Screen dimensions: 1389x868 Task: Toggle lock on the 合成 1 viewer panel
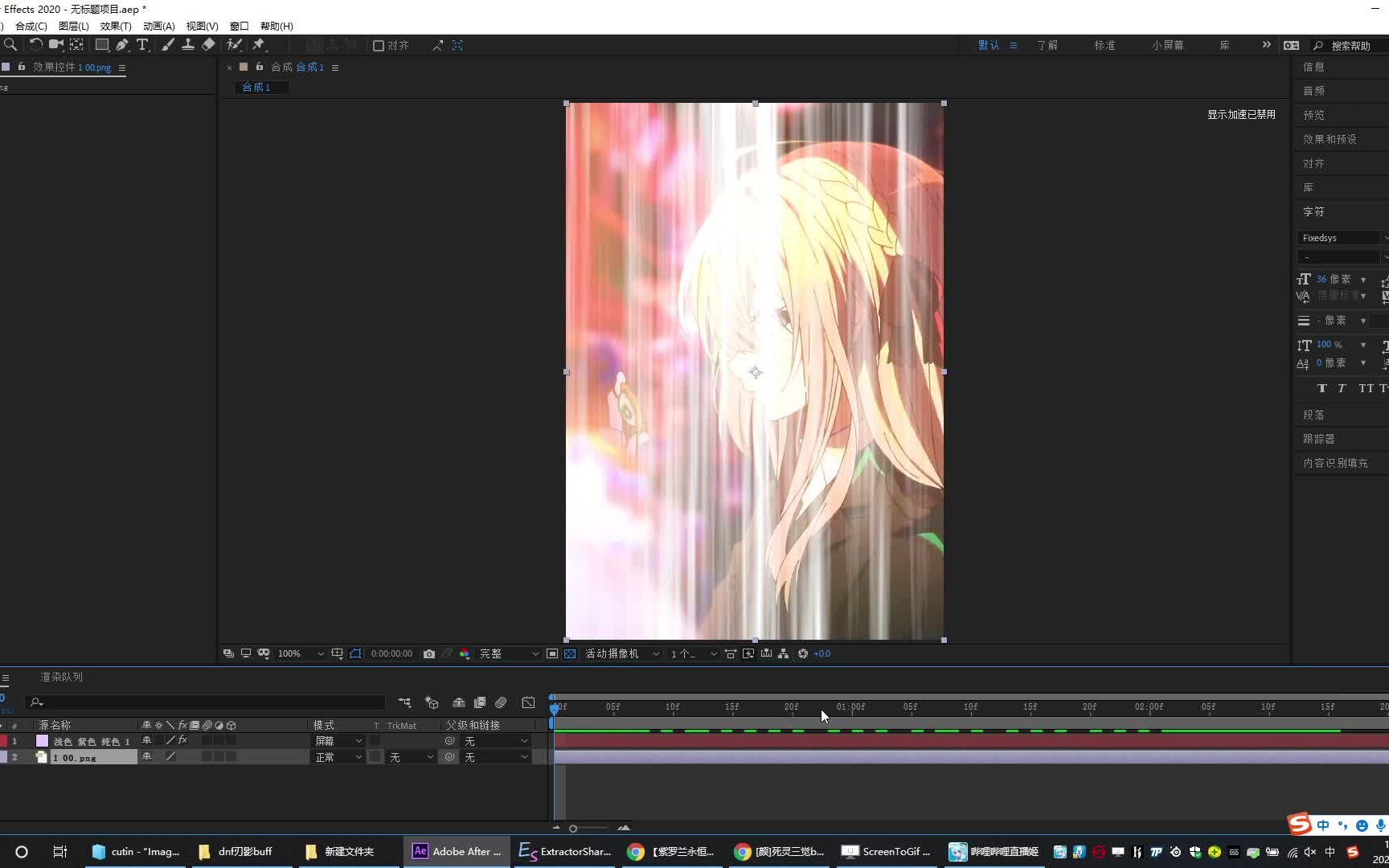(260, 67)
